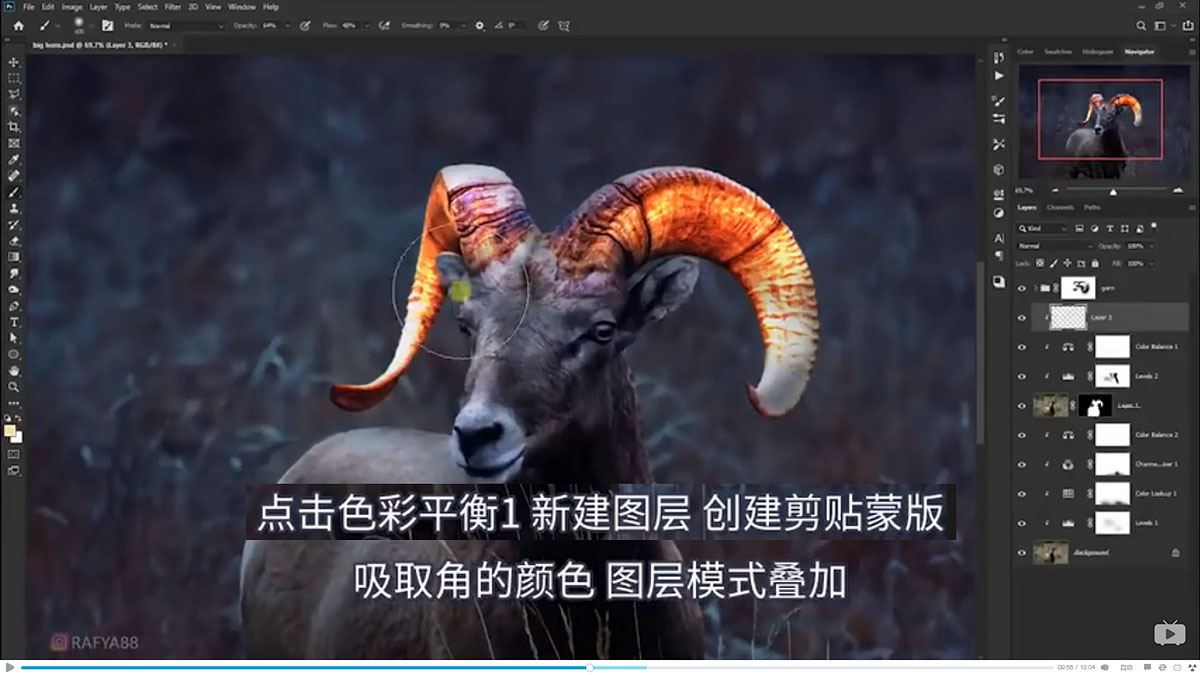Switch to the Channels tab
The width and height of the screenshot is (1200, 675).
point(1059,208)
